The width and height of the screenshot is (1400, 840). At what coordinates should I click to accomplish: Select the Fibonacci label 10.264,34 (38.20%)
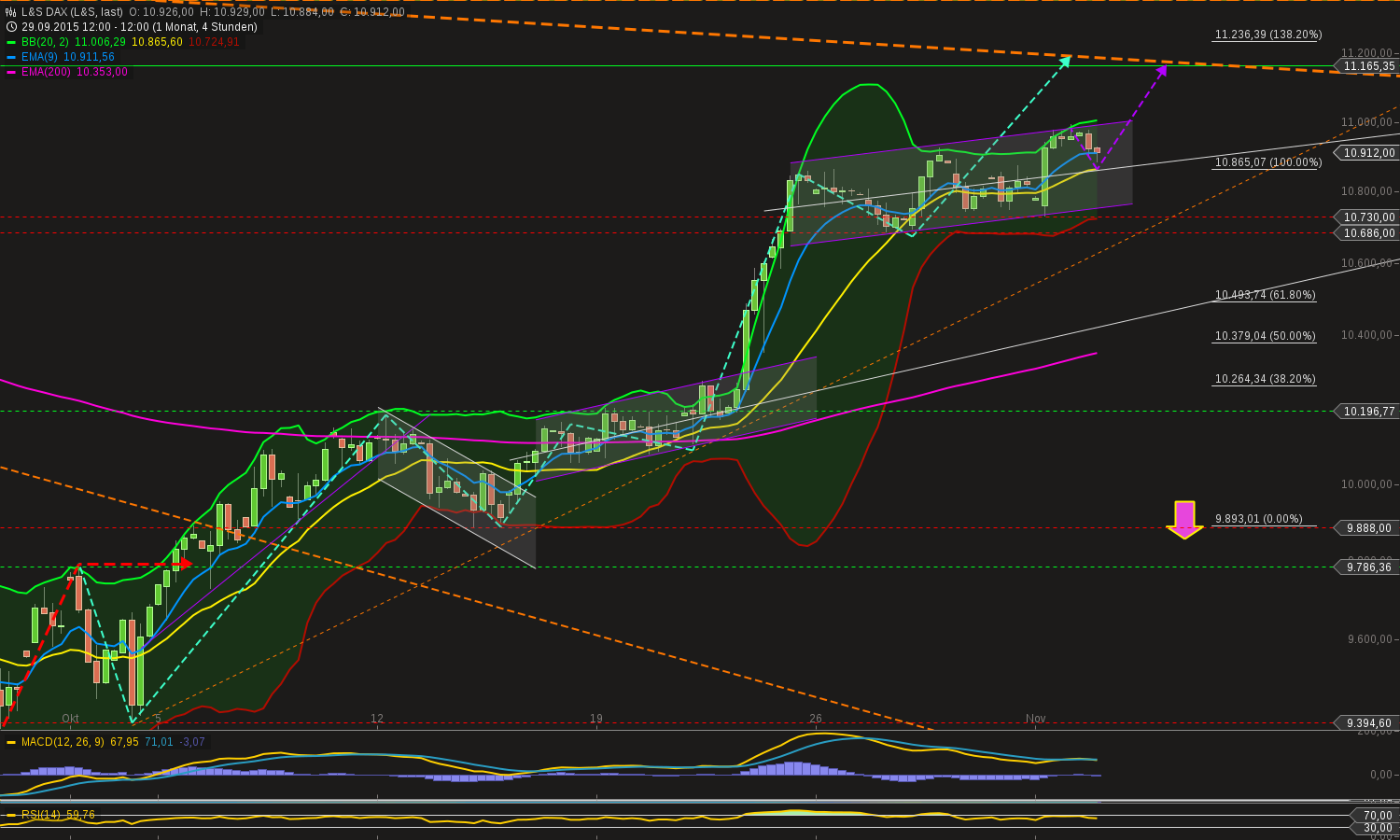1266,379
